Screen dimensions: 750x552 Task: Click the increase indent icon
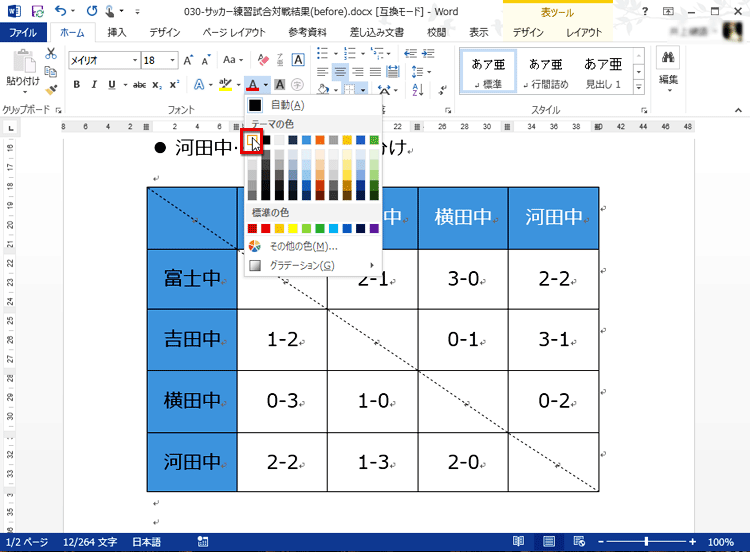coord(428,54)
